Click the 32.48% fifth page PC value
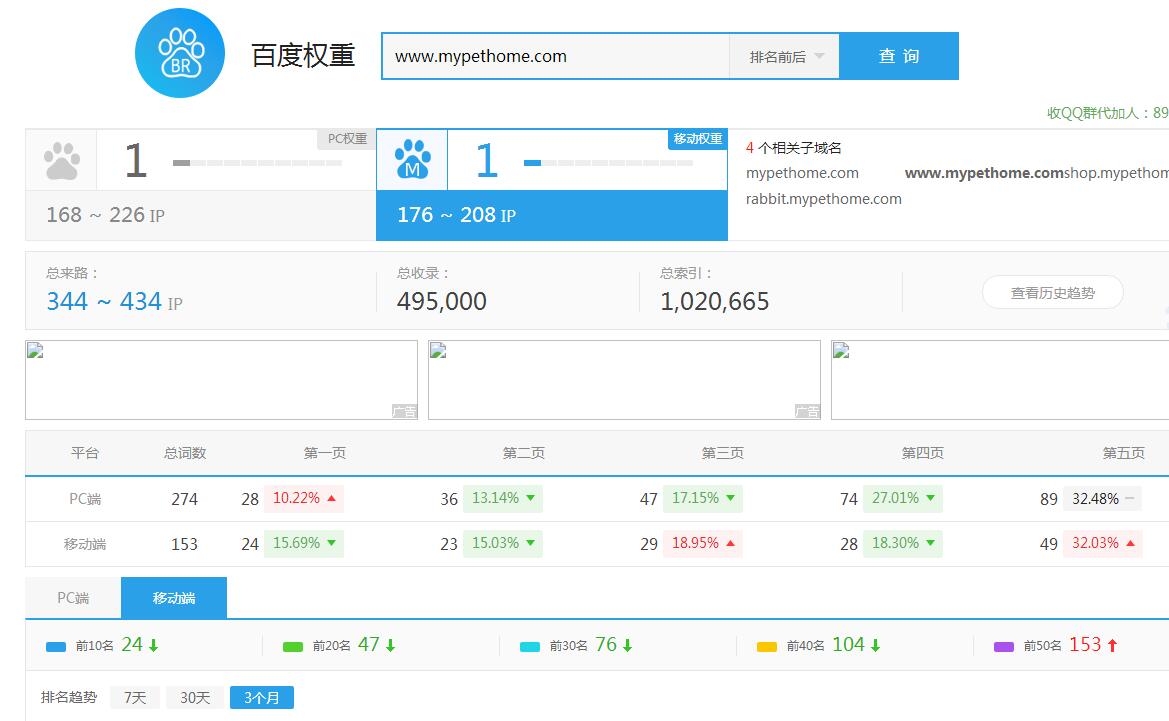This screenshot has height=721, width=1169. (1095, 499)
